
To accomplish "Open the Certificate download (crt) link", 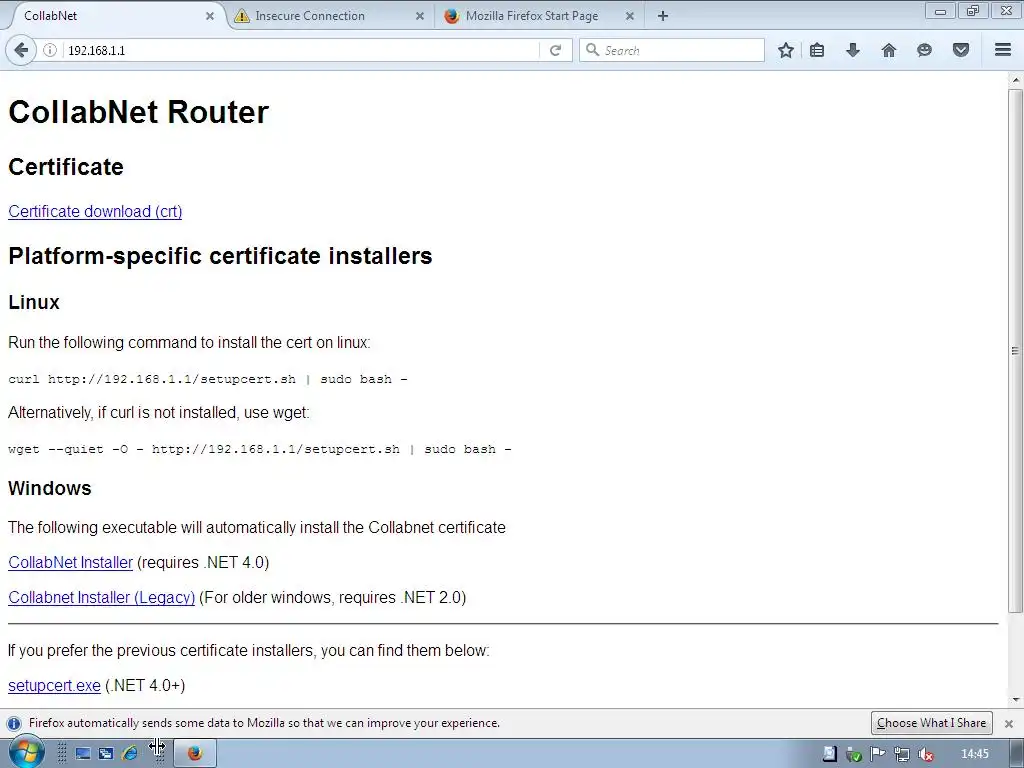I will (95, 212).
